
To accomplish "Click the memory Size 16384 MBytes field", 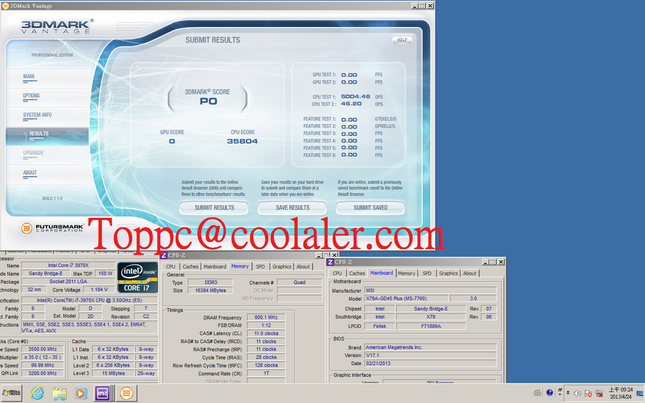I will pyautogui.click(x=210, y=290).
